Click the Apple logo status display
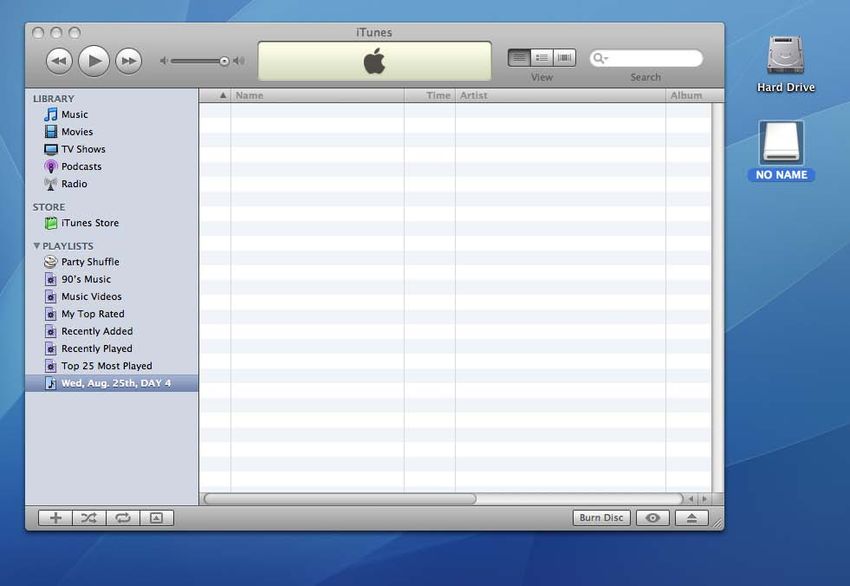Screen dimensions: 850x586 (x=375, y=61)
